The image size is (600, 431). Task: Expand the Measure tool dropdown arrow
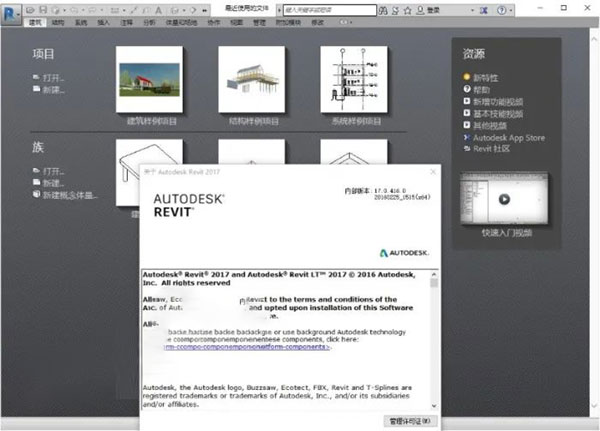tap(124, 10)
